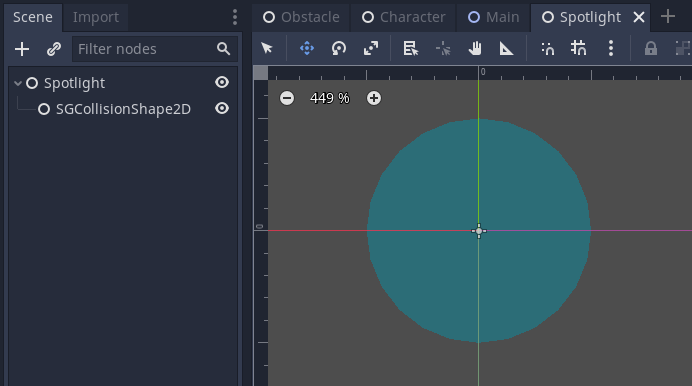Open the Obstacle scene tab
This screenshot has width=692, height=386.
click(x=301, y=17)
